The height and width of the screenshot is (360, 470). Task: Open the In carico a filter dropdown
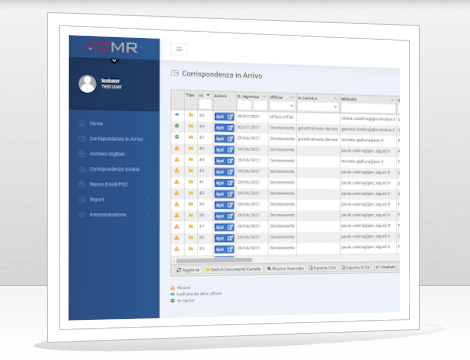[x=318, y=107]
